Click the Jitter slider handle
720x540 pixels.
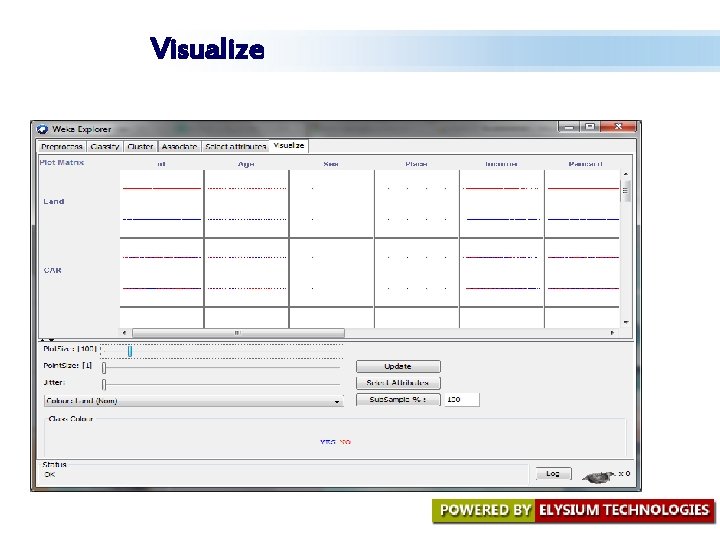104,384
